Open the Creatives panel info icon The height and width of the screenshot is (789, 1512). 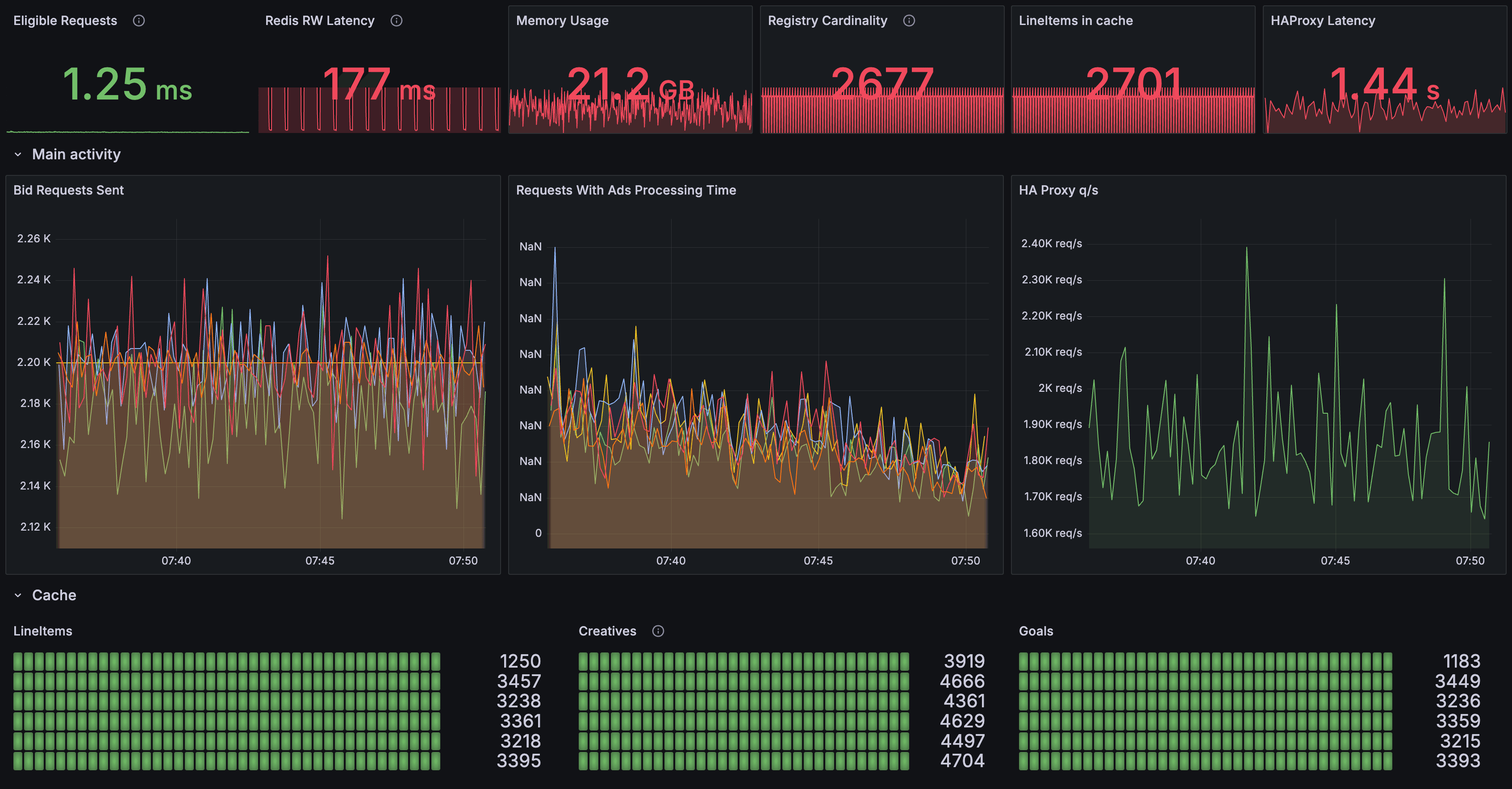(x=658, y=631)
